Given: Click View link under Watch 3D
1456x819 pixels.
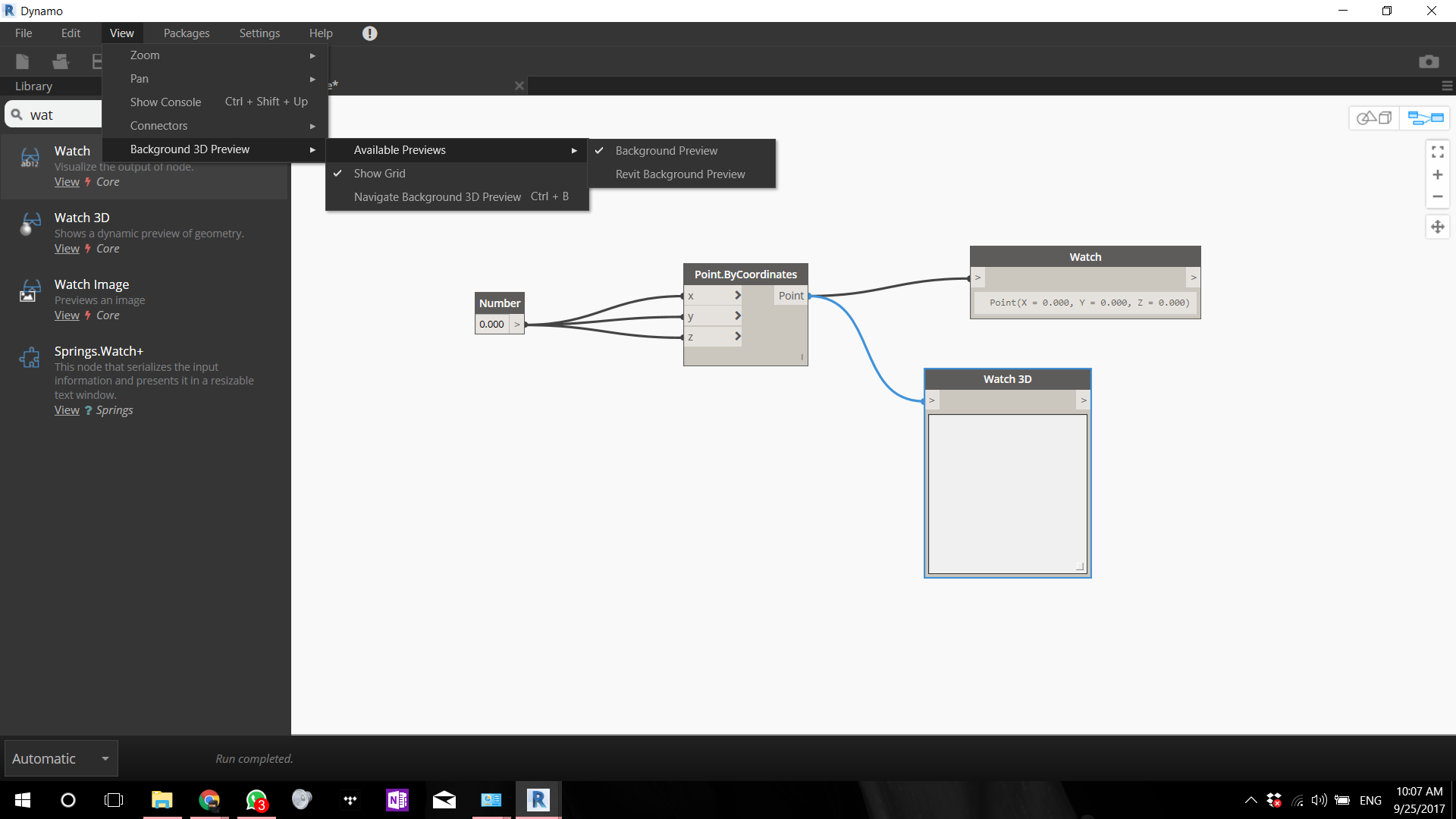Looking at the screenshot, I should 67,249.
